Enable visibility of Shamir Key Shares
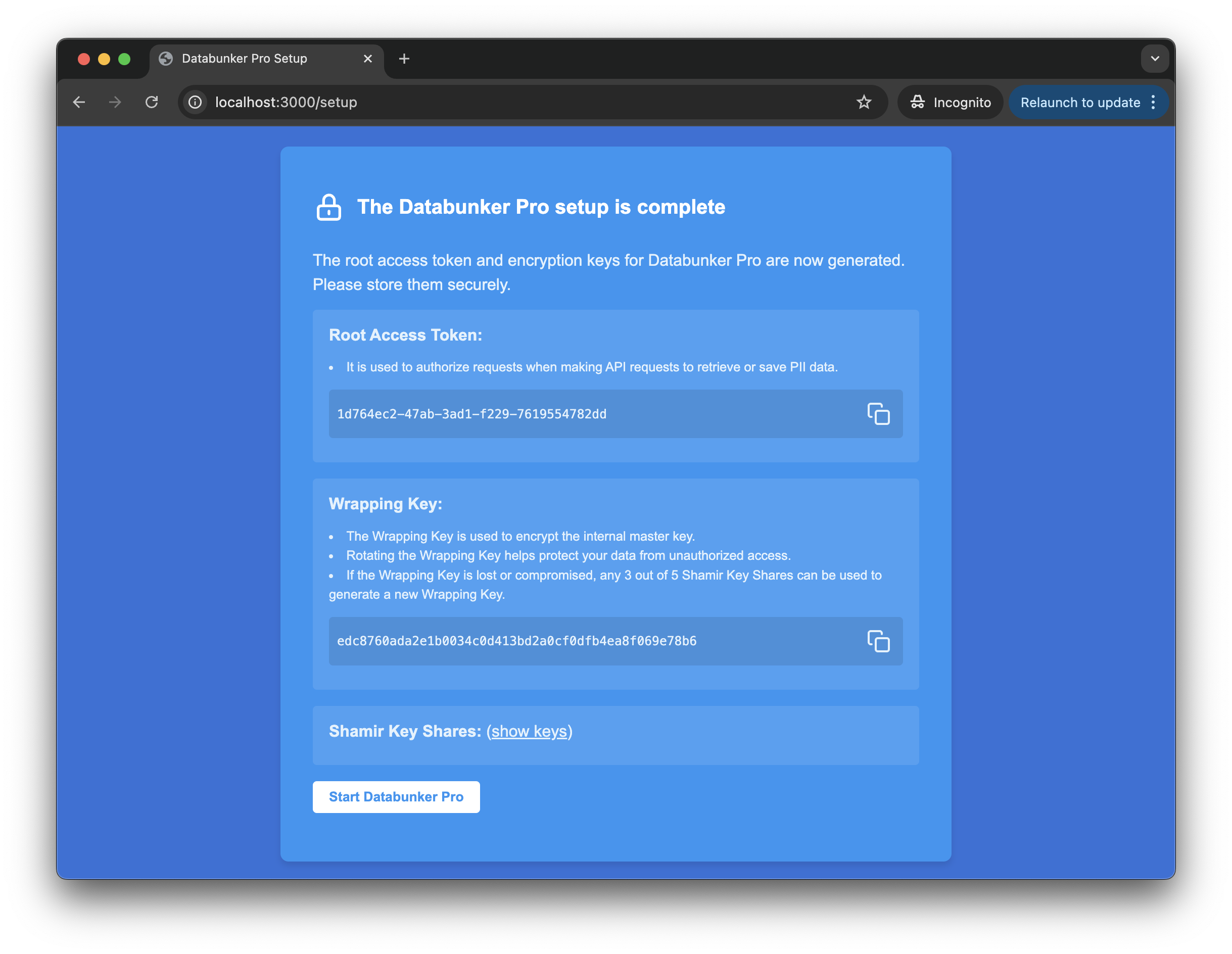 click(x=530, y=731)
